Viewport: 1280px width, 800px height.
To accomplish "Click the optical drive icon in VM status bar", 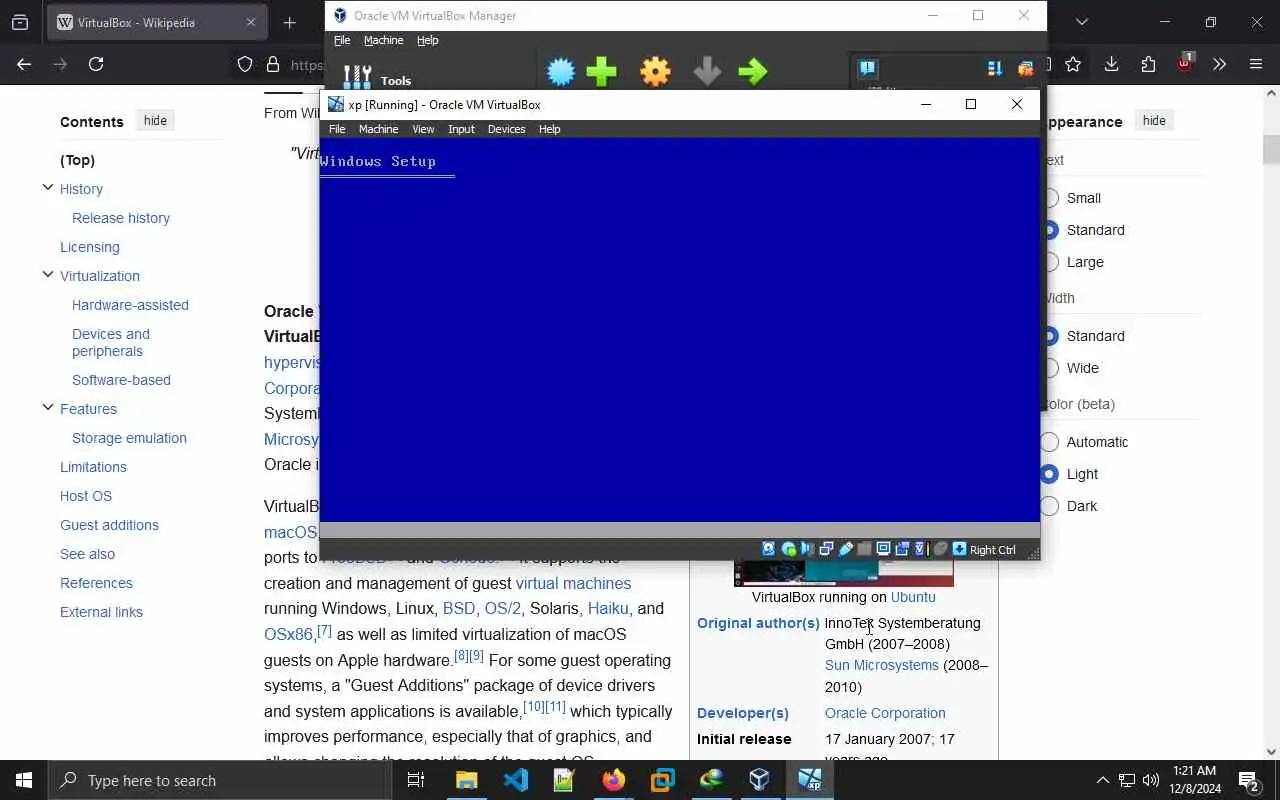I will pos(788,549).
